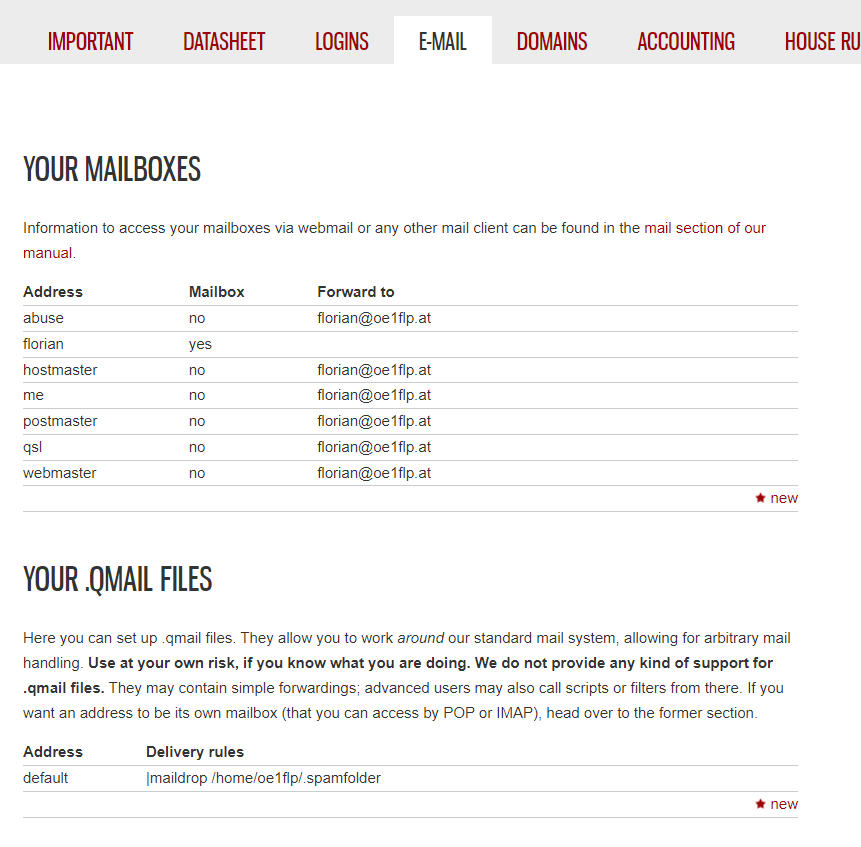
Task: Click the Delivery rules column header
Action: pyautogui.click(x=195, y=752)
